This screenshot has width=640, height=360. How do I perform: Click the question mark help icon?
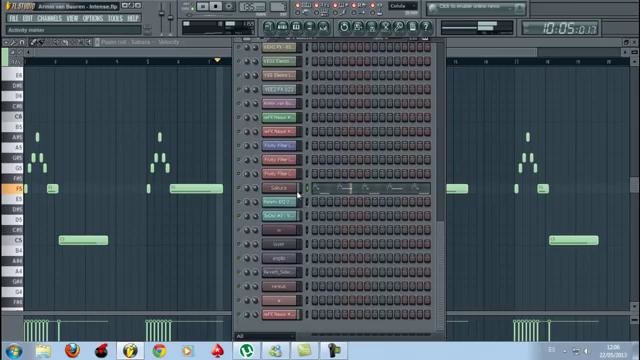[x=426, y=27]
